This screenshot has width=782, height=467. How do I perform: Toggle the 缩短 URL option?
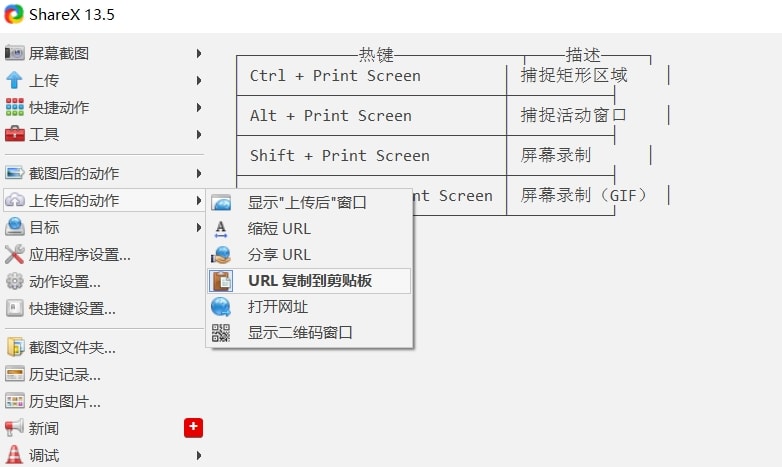[309, 229]
